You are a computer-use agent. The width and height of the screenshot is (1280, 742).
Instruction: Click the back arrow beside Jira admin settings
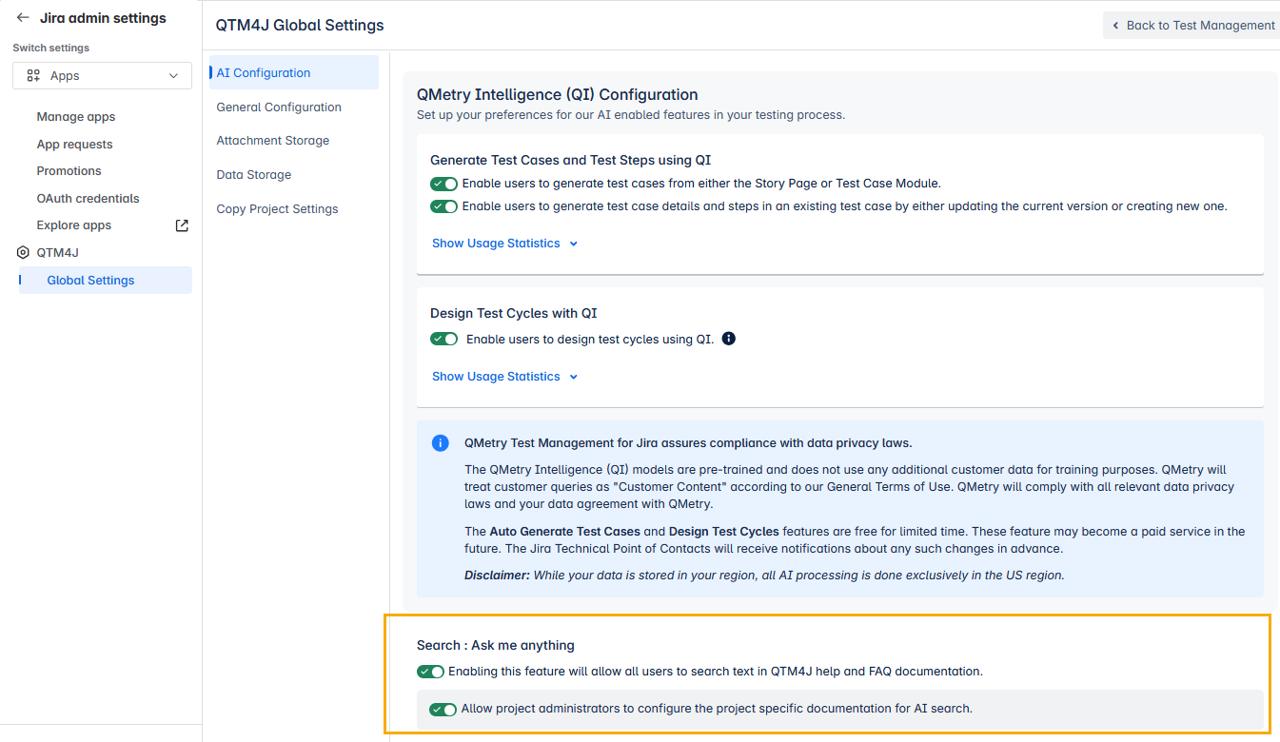(22, 17)
